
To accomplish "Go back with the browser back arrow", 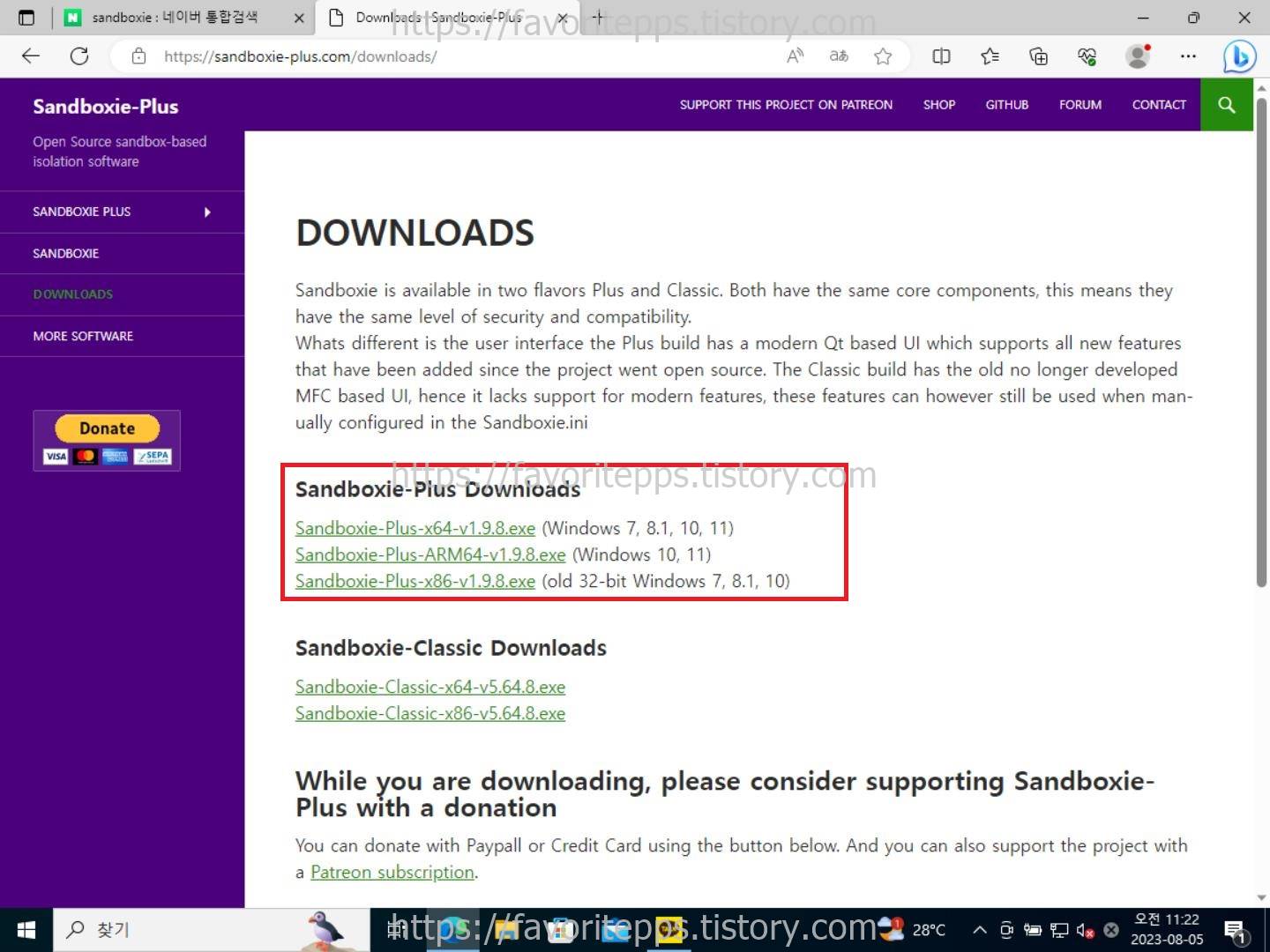I will [31, 56].
